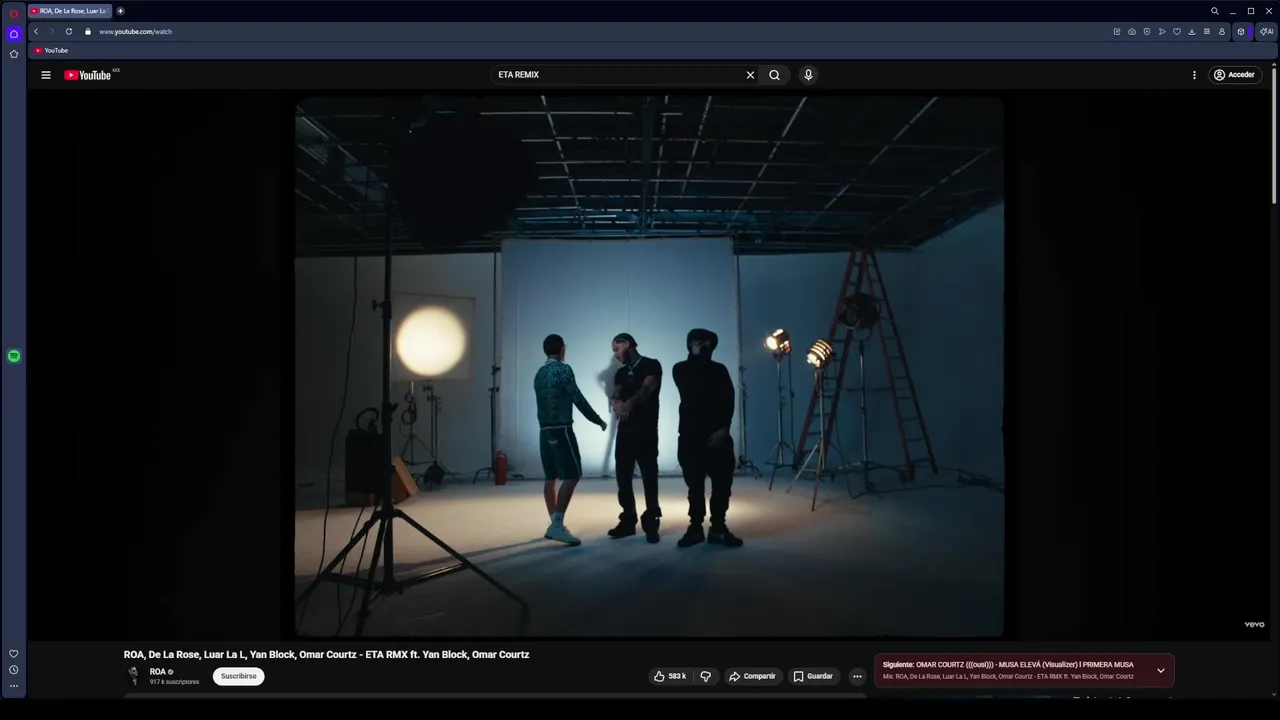Open the tab search magnifier in title bar
Screen dimensions: 1280x720
(1215, 11)
